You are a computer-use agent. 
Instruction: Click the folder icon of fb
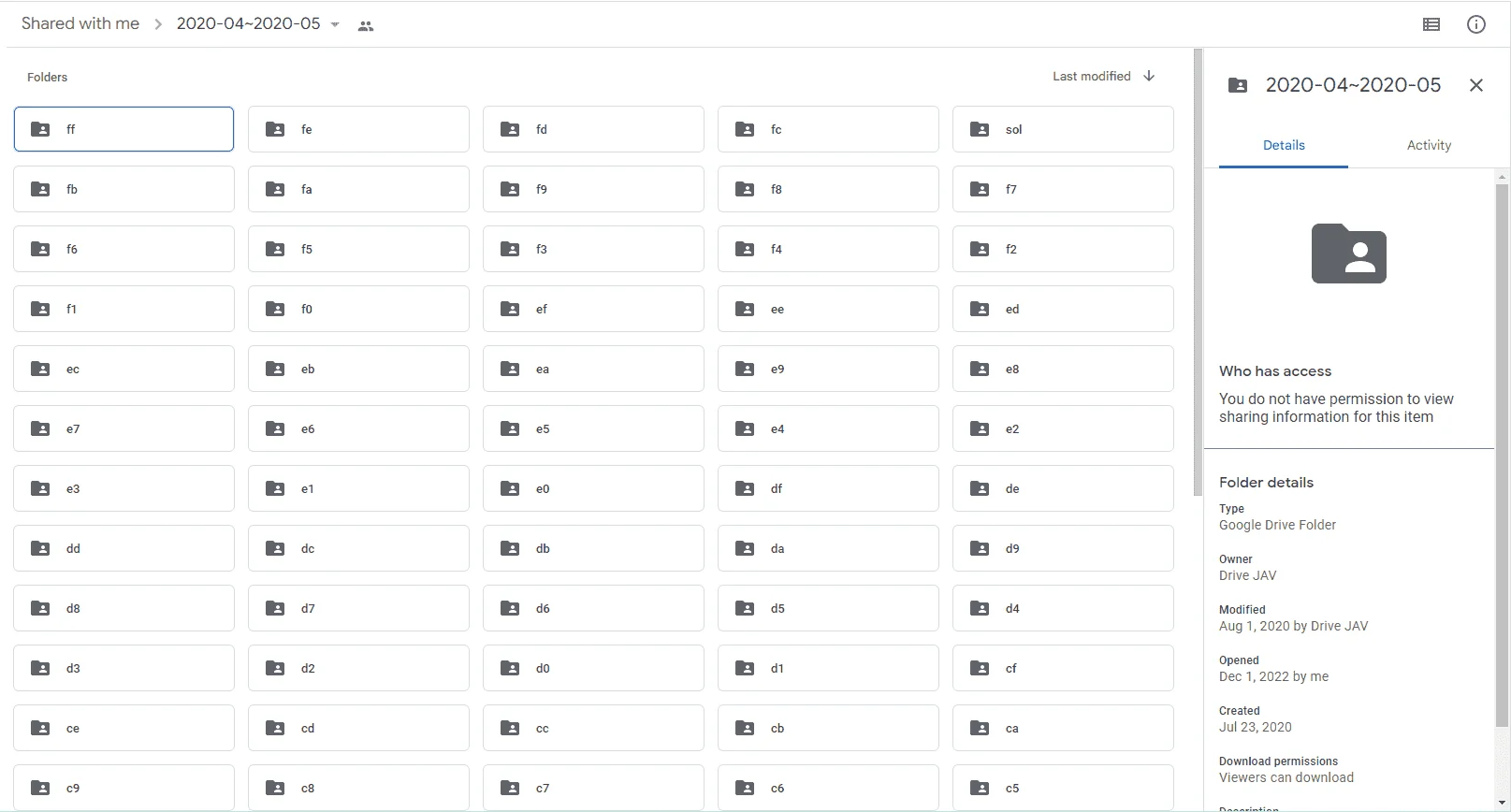click(40, 189)
